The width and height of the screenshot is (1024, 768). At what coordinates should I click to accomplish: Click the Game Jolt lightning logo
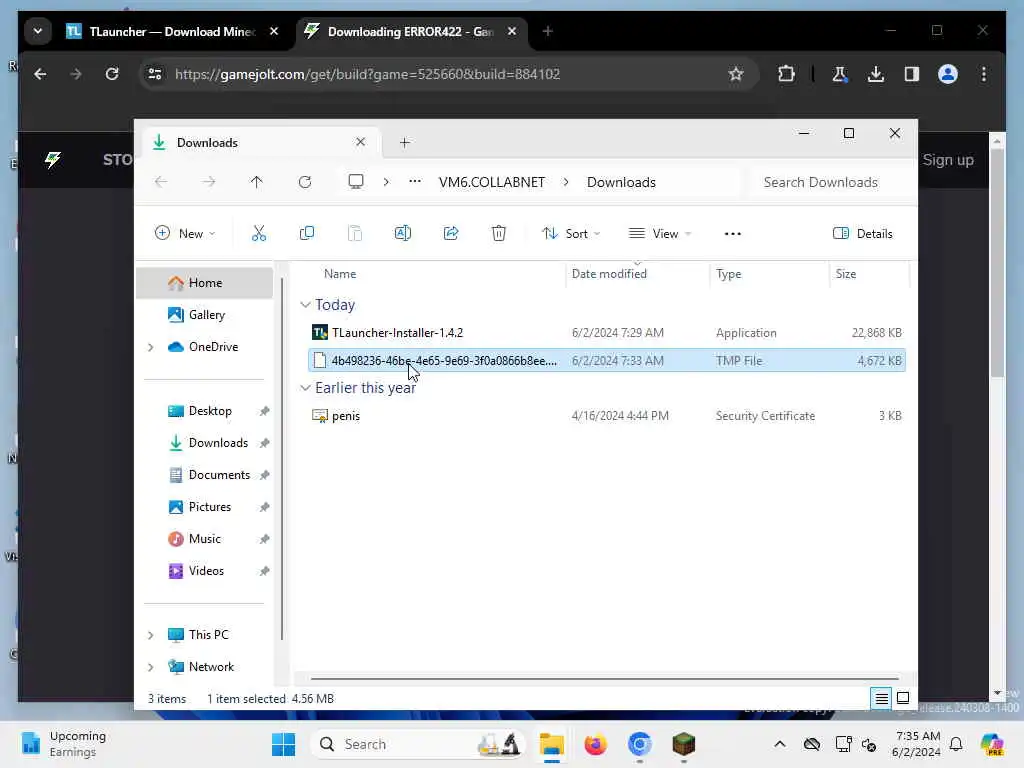click(54, 159)
